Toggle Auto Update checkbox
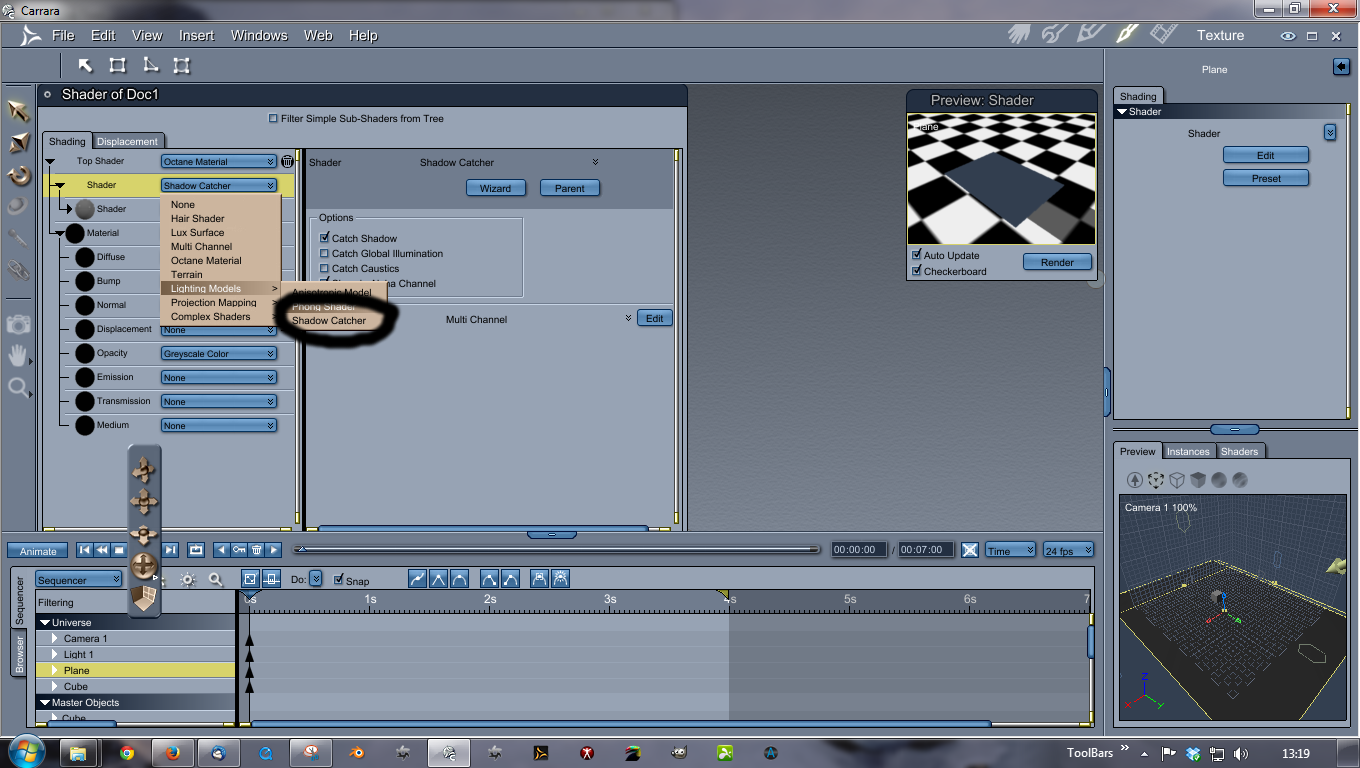The height and width of the screenshot is (768, 1360). 916,255
